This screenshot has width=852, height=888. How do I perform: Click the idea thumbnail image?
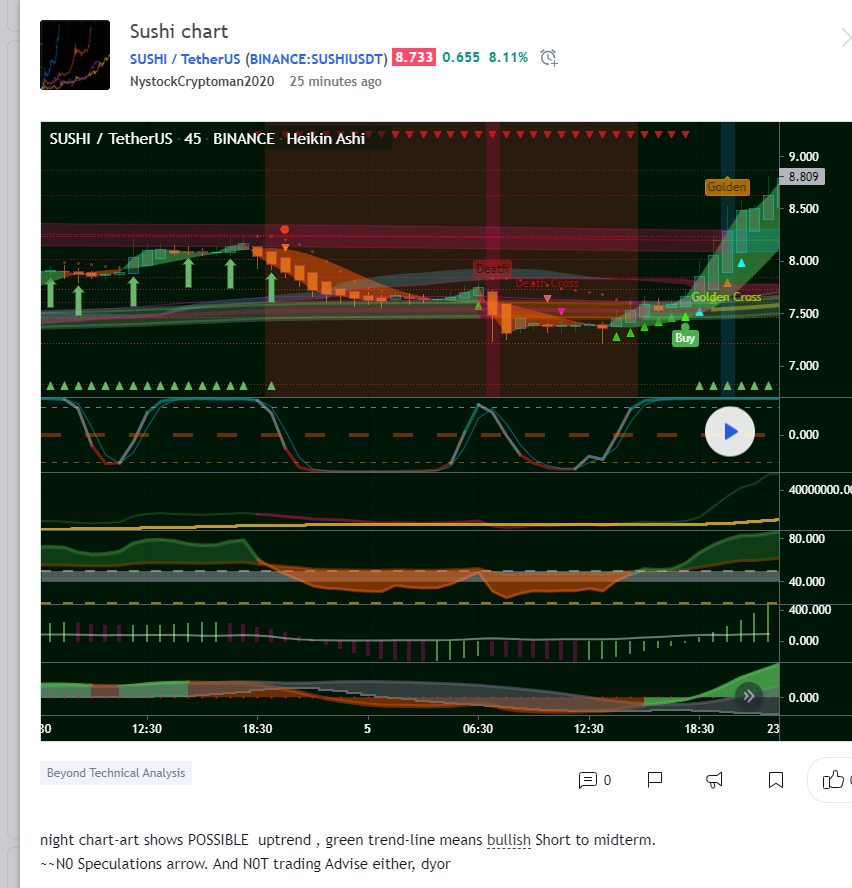[75, 55]
